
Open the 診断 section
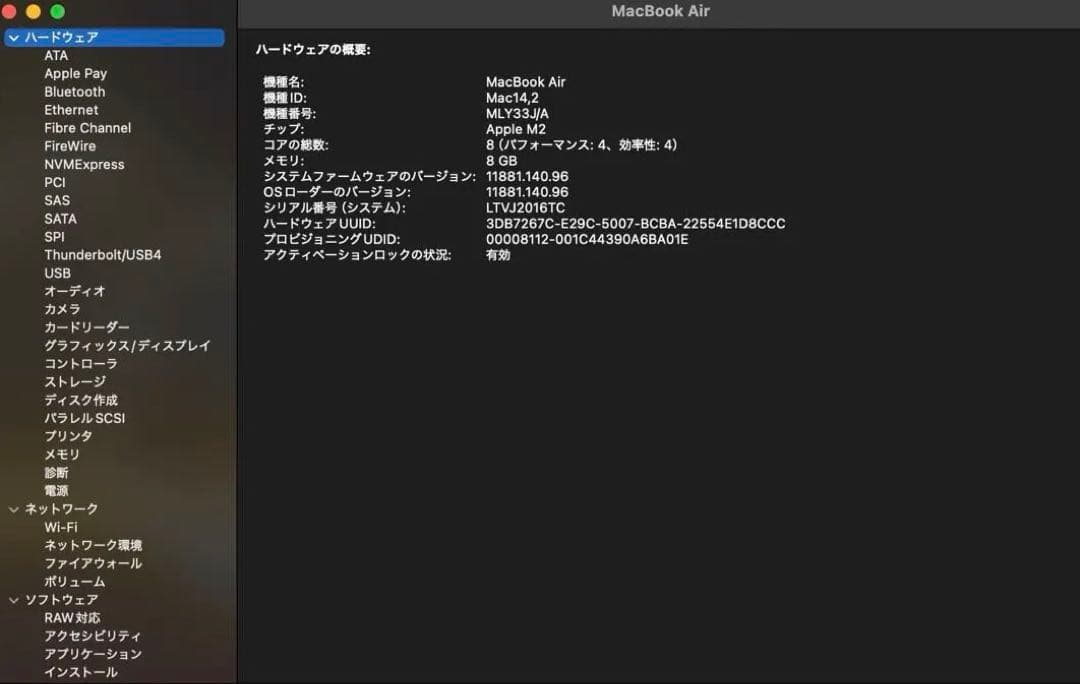click(x=56, y=472)
